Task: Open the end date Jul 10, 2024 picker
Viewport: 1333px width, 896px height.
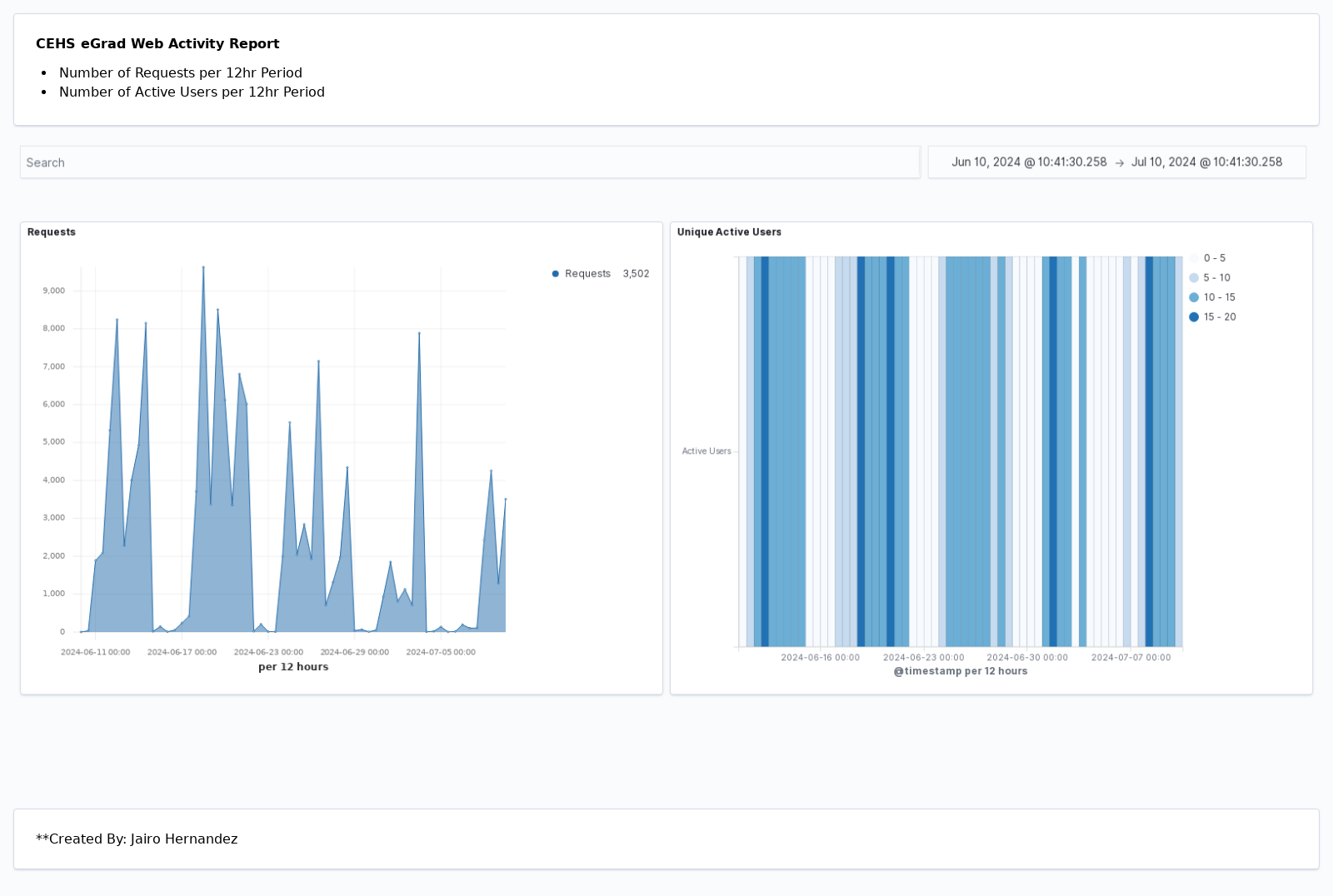Action: click(1206, 162)
